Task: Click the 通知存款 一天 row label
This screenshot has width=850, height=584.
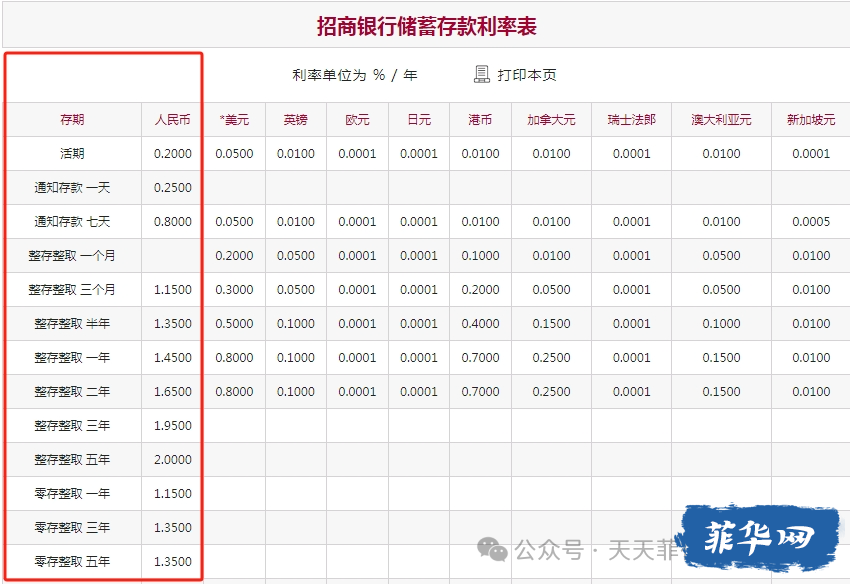Action: (x=72, y=188)
